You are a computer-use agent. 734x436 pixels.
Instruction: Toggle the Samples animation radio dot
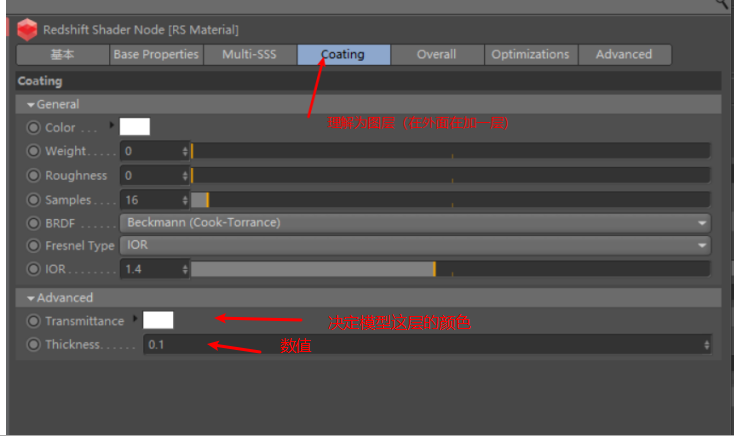point(33,200)
